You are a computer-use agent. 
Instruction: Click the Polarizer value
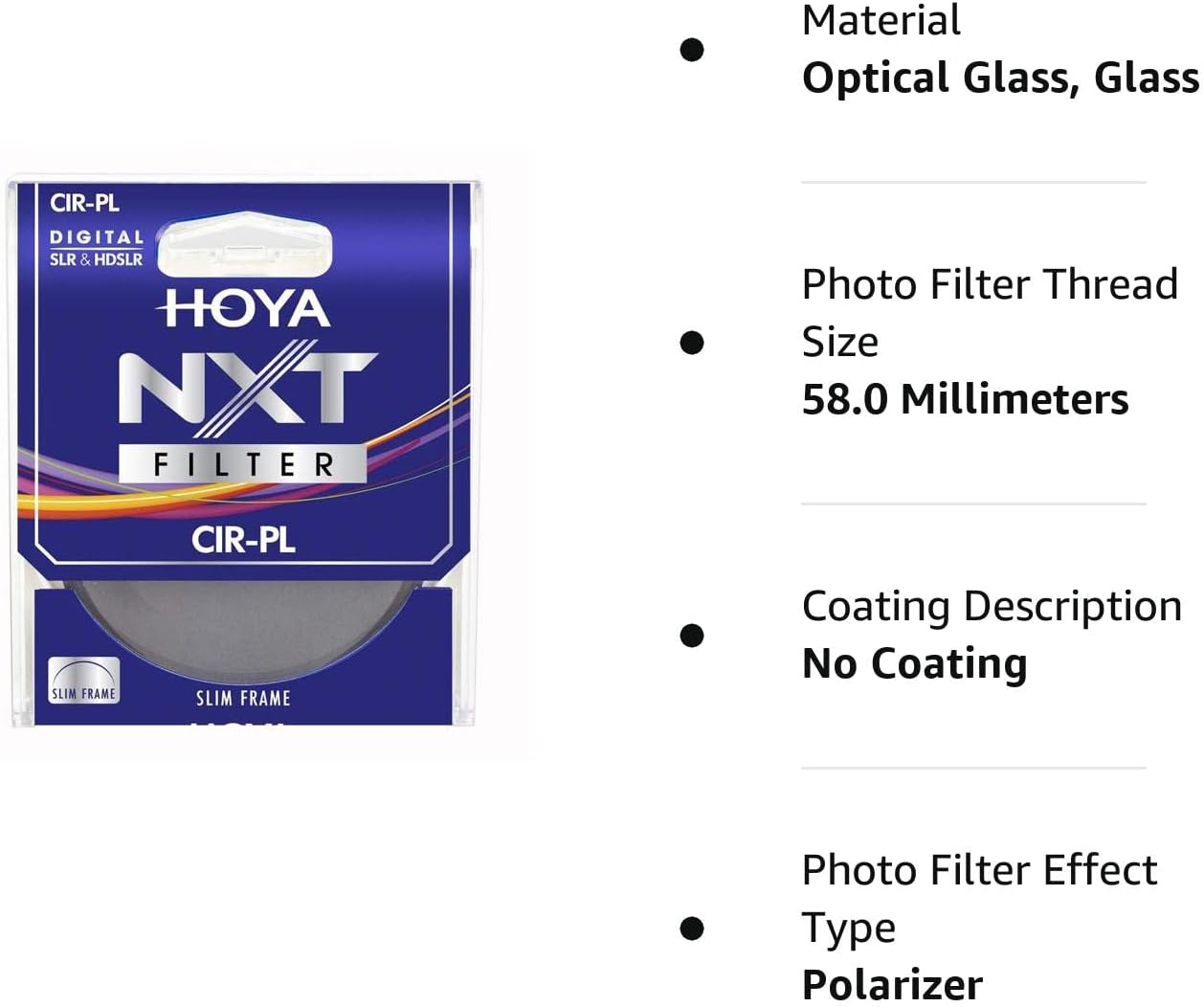point(892,984)
